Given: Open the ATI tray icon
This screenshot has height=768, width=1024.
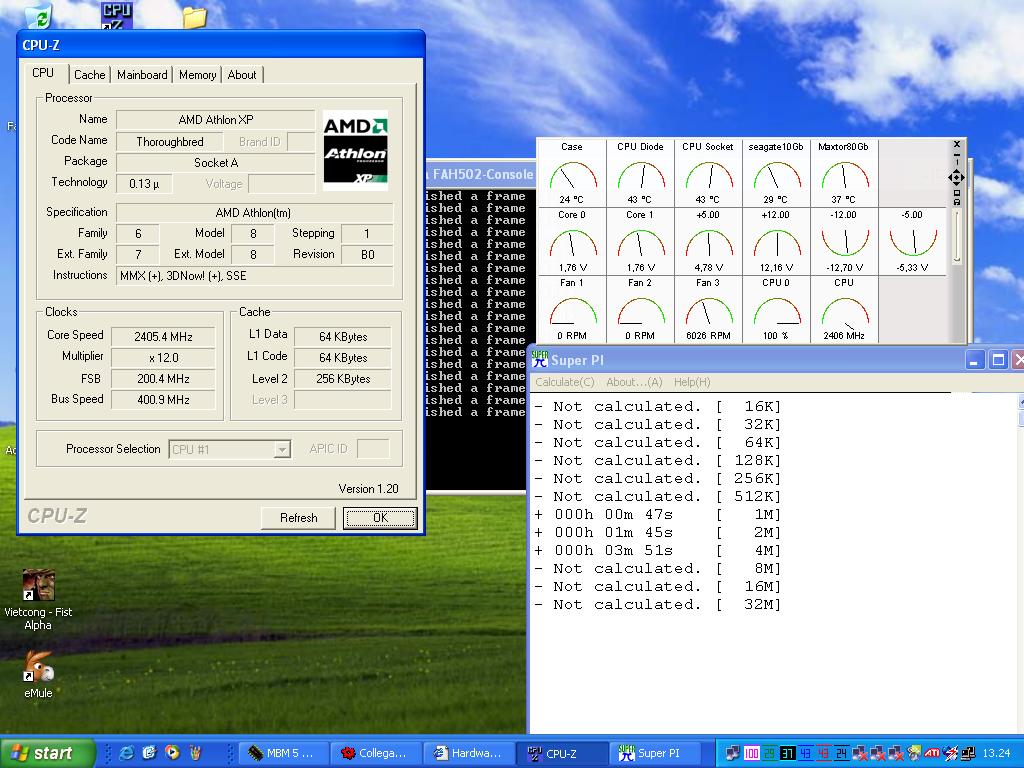Looking at the screenshot, I should coord(932,753).
